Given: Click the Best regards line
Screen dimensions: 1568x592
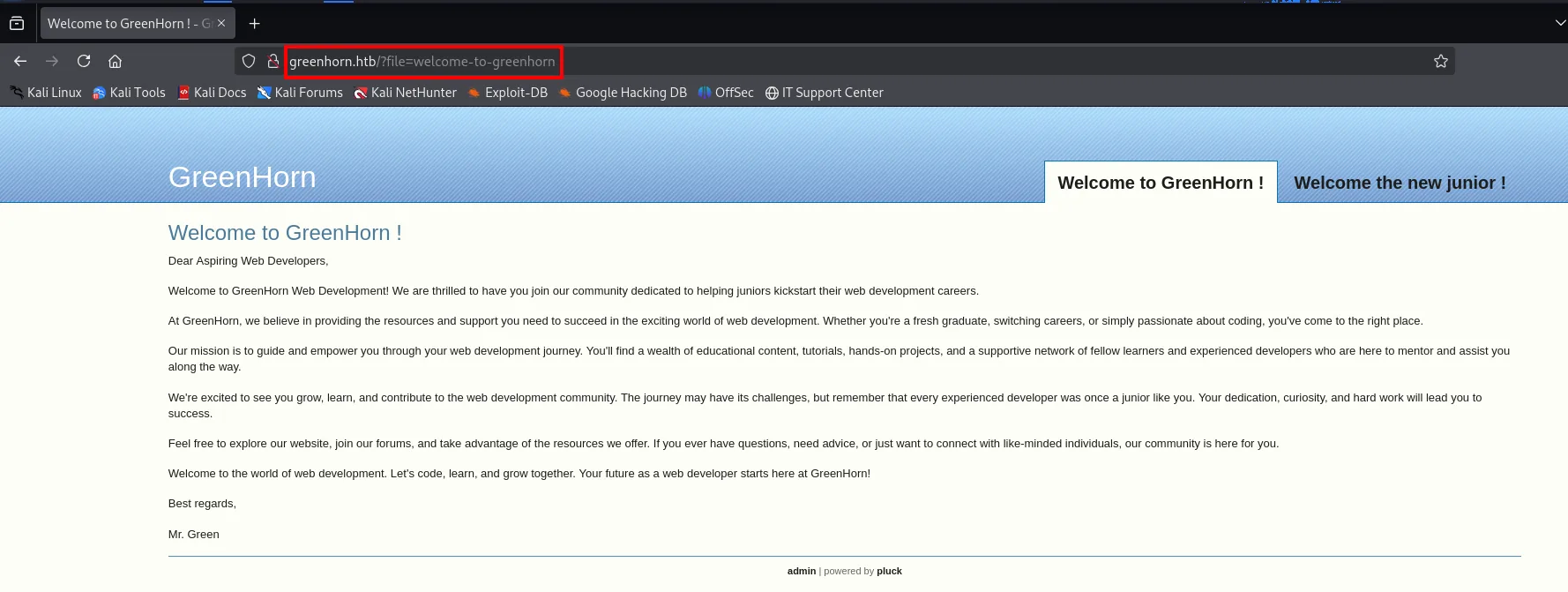Looking at the screenshot, I should coord(202,504).
